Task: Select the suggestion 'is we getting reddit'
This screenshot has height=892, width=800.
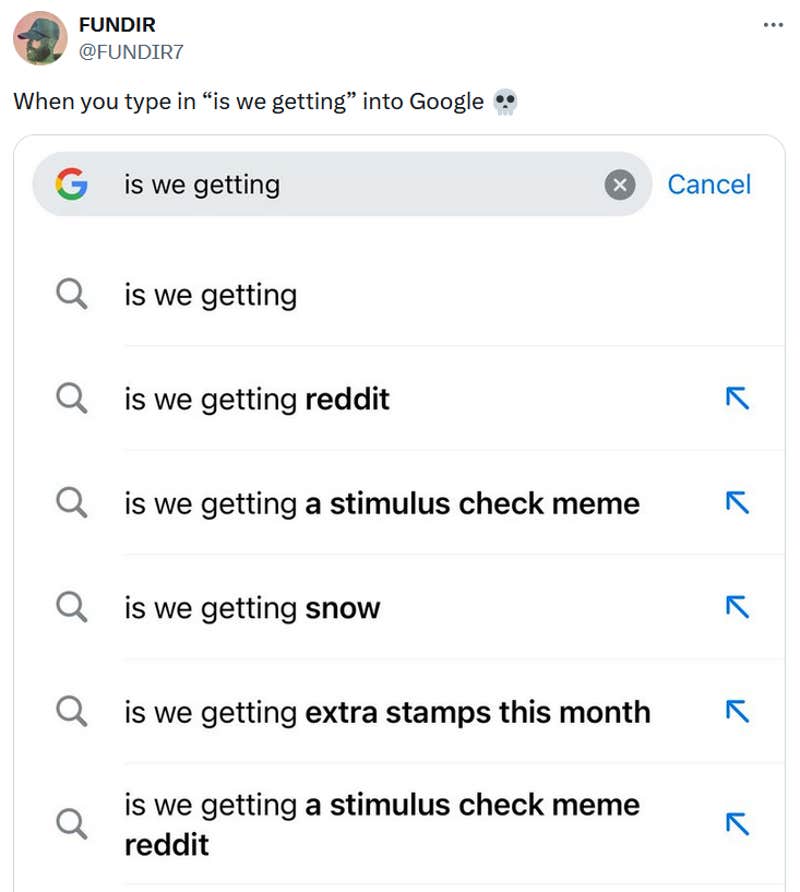Action: (256, 398)
